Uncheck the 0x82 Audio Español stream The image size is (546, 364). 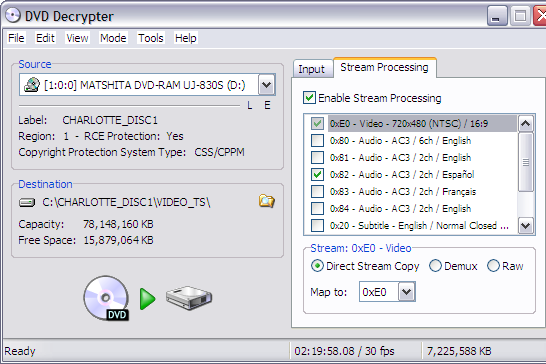click(x=317, y=174)
